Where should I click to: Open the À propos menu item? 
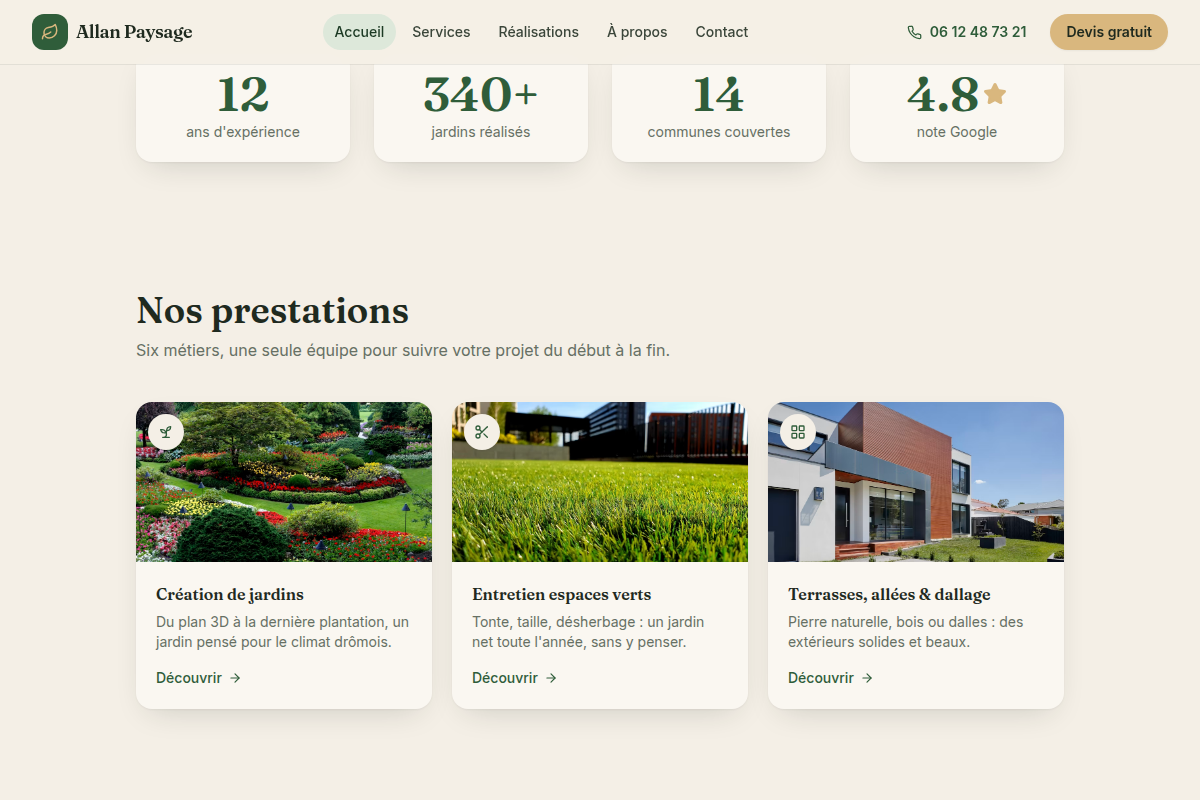coord(637,32)
